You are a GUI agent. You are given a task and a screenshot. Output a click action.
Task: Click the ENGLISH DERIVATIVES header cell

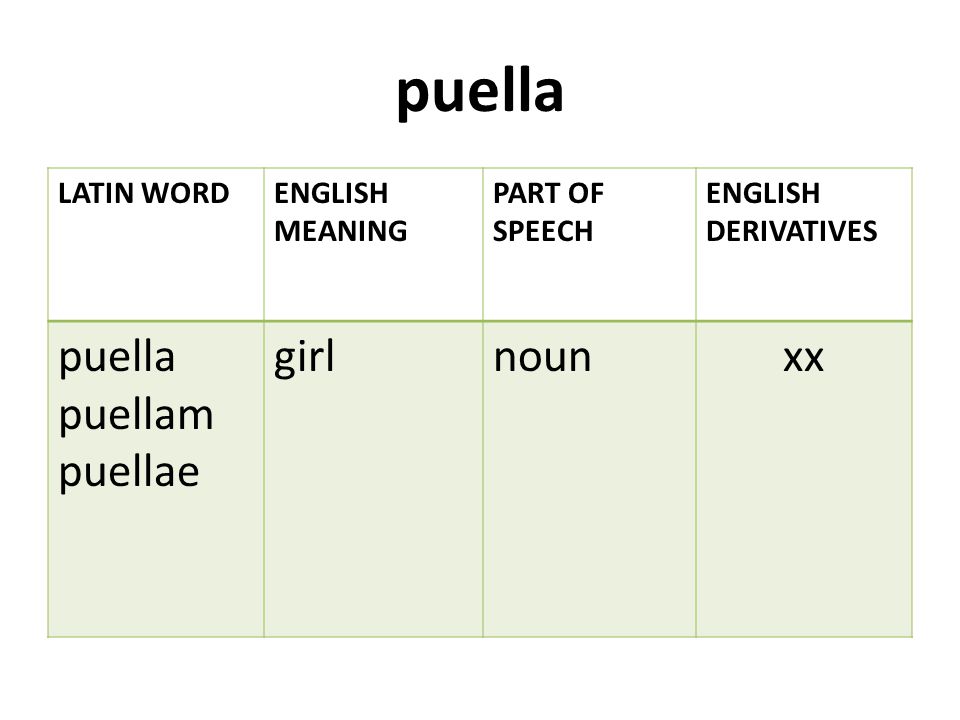(x=804, y=244)
